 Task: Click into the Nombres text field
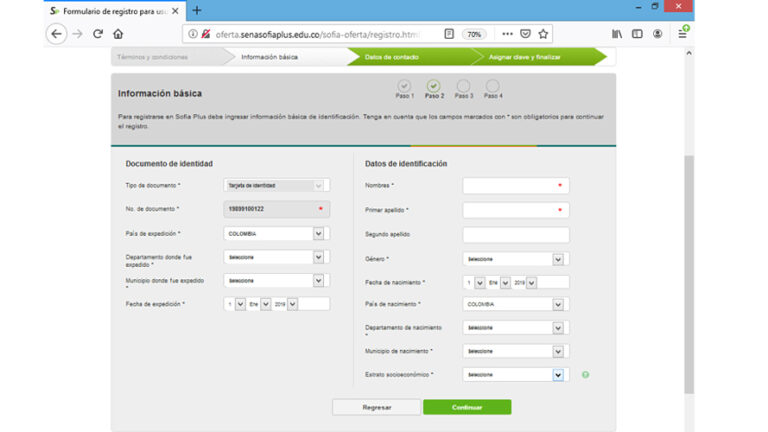515,186
